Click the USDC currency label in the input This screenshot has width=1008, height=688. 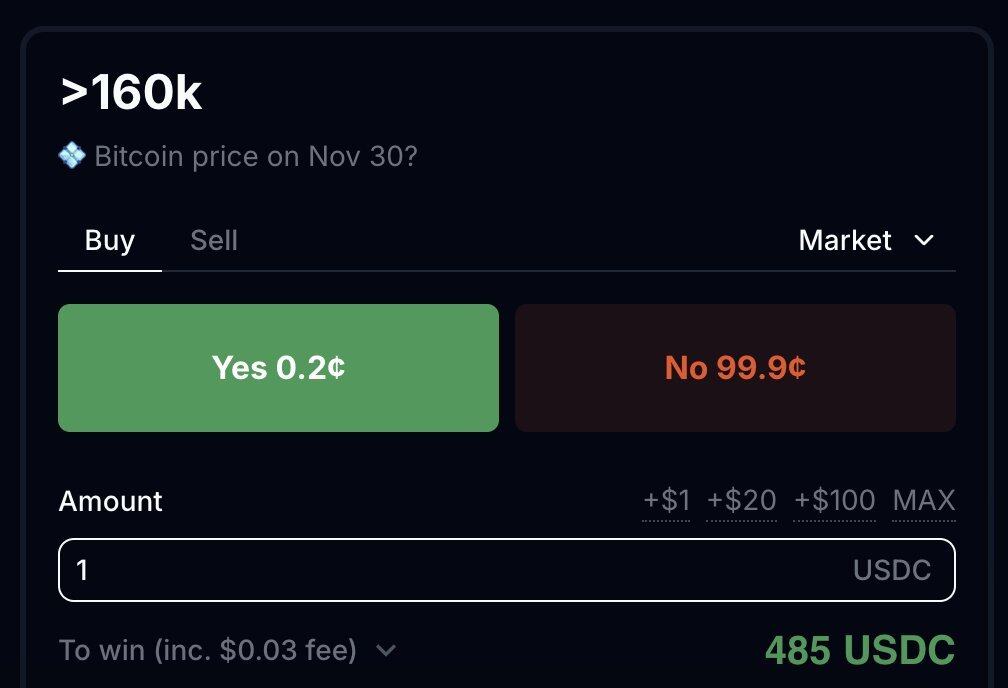click(x=892, y=570)
